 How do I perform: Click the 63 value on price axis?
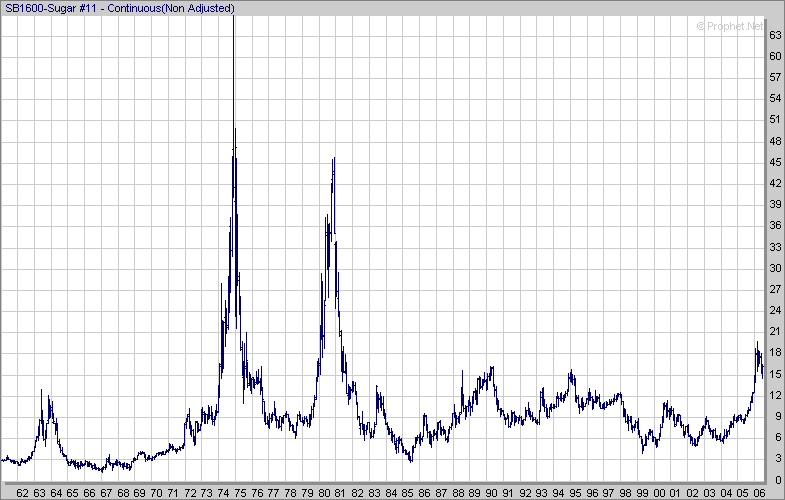[x=774, y=35]
